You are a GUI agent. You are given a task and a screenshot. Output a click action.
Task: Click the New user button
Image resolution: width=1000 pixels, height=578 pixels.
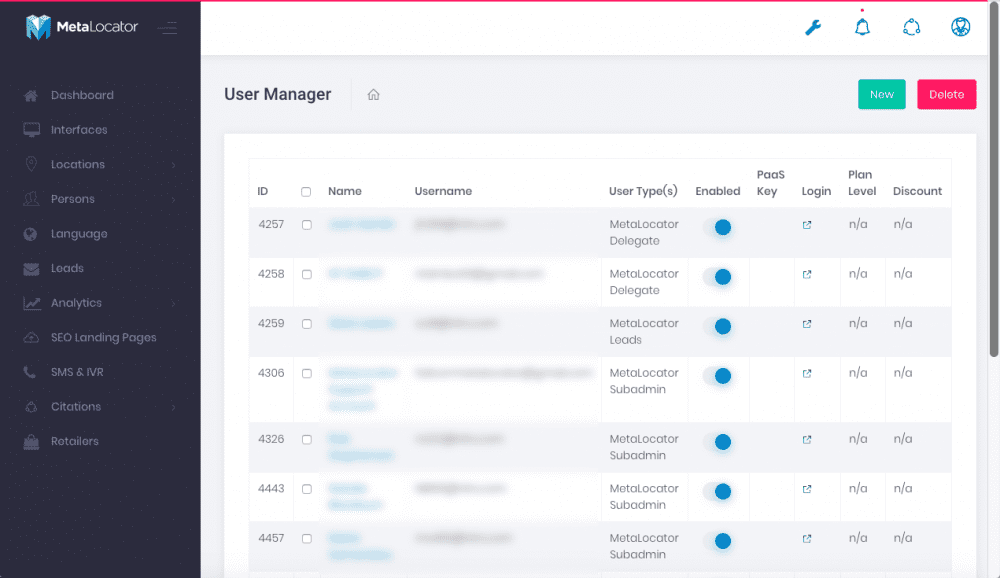click(x=881, y=94)
